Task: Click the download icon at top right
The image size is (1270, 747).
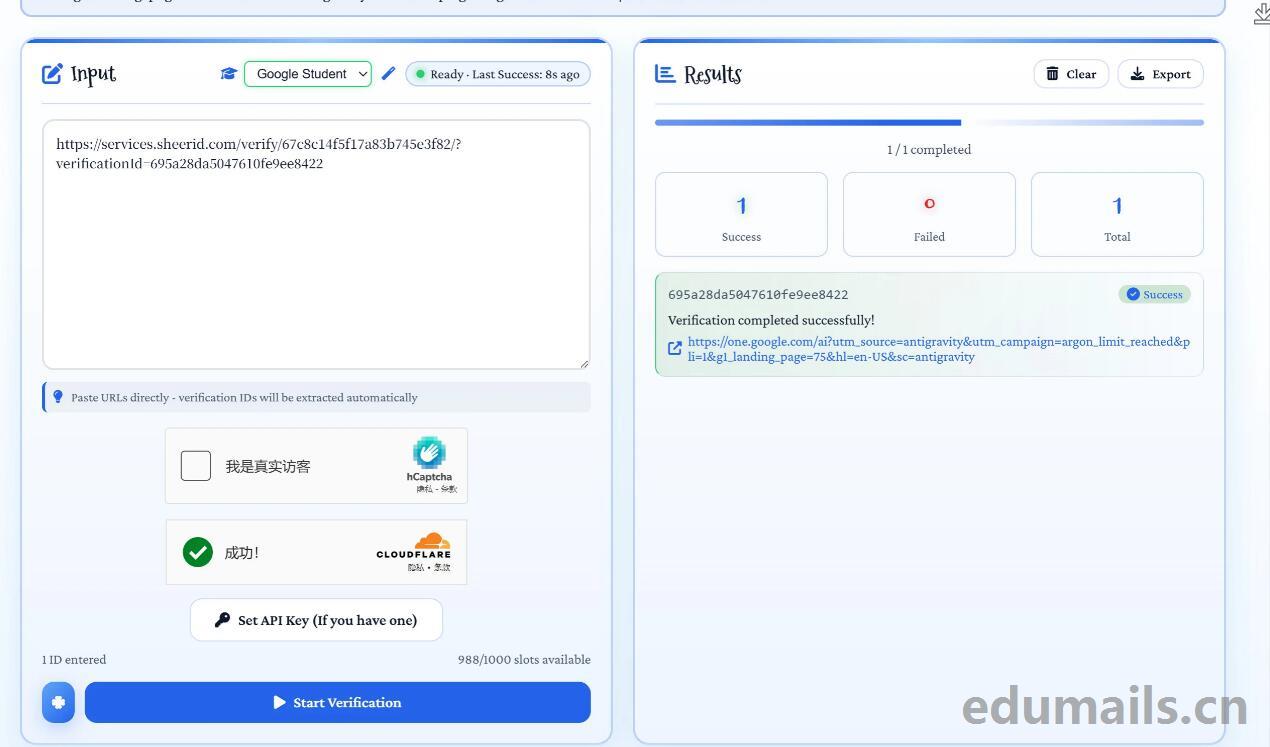Action: coord(1261,14)
